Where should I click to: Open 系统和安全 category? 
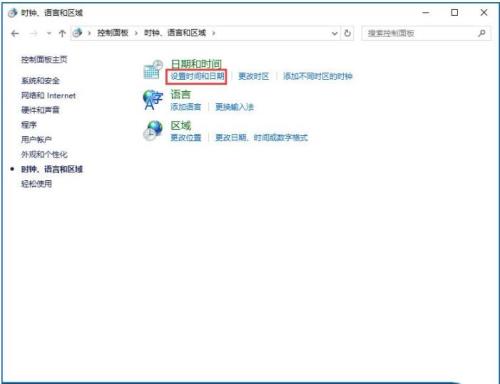(x=40, y=80)
